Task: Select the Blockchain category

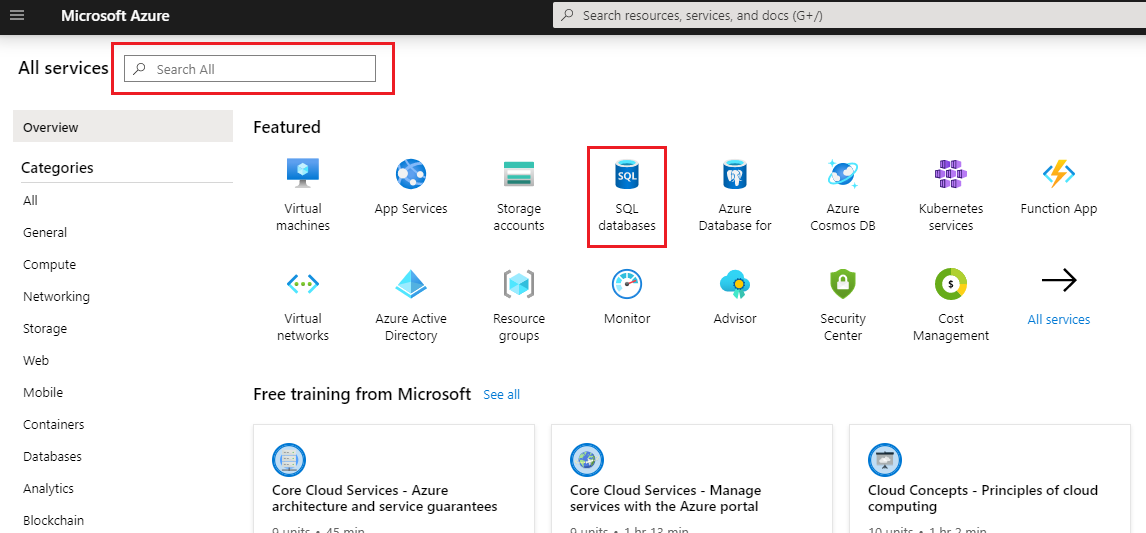Action: [x=53, y=520]
